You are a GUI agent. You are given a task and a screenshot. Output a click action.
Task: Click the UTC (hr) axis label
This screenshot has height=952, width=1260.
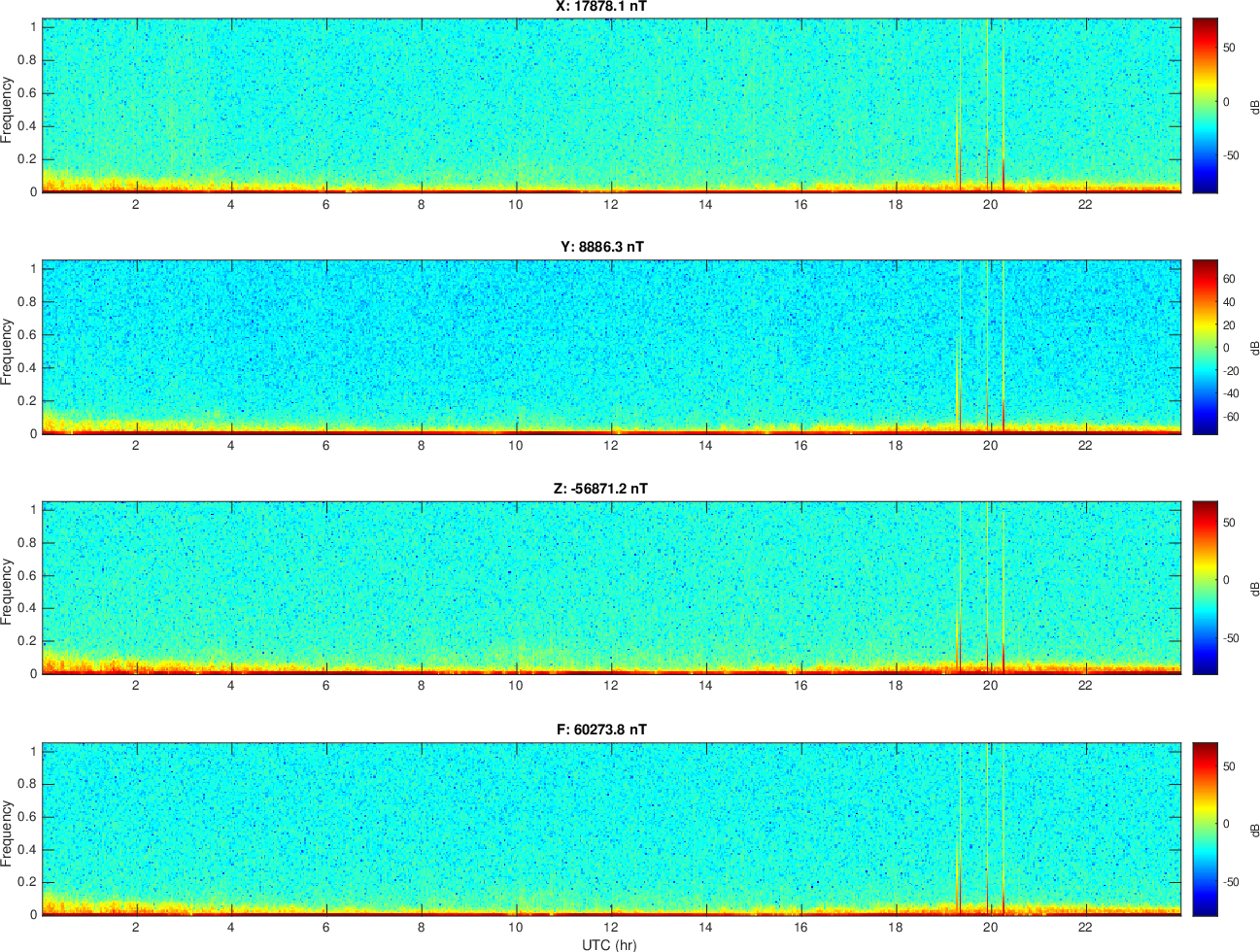(x=609, y=944)
